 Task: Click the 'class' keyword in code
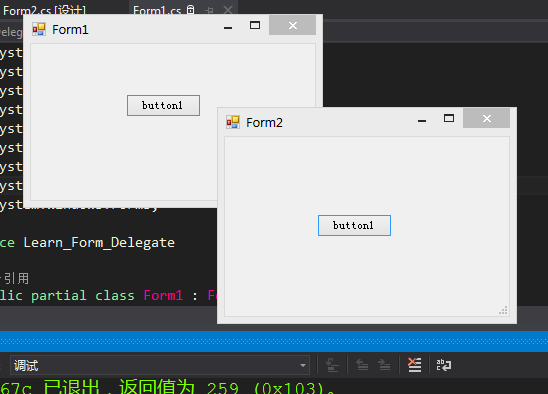(115, 296)
